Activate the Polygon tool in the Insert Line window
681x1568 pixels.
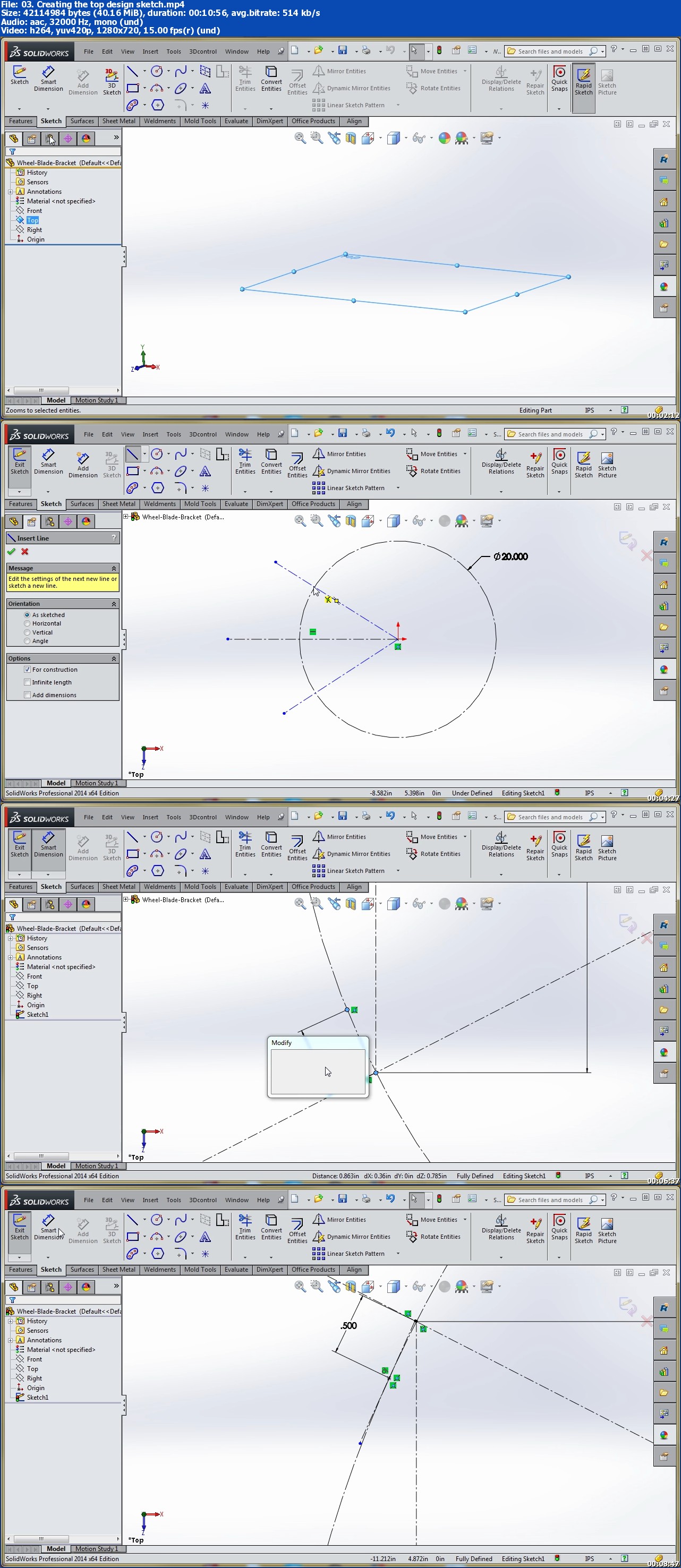[157, 488]
